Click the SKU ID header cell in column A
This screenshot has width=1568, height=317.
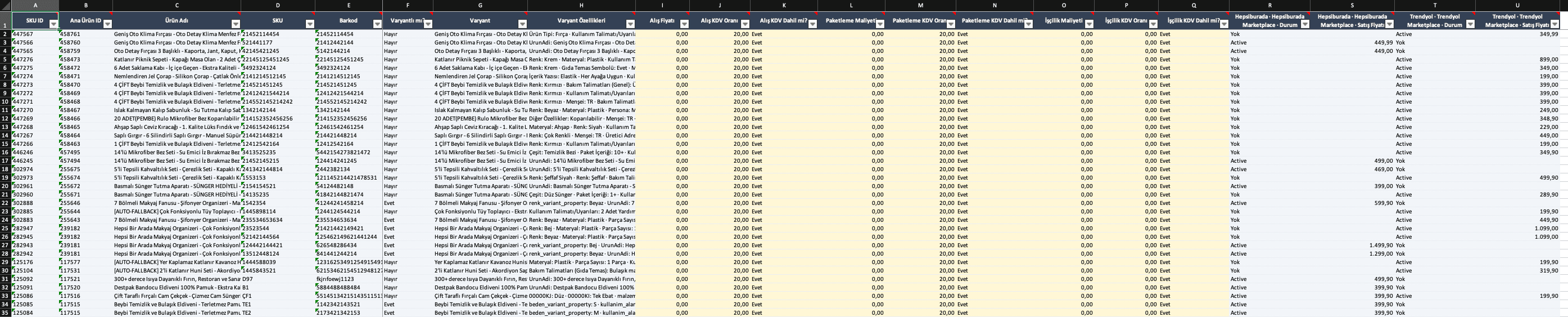pyautogui.click(x=35, y=20)
